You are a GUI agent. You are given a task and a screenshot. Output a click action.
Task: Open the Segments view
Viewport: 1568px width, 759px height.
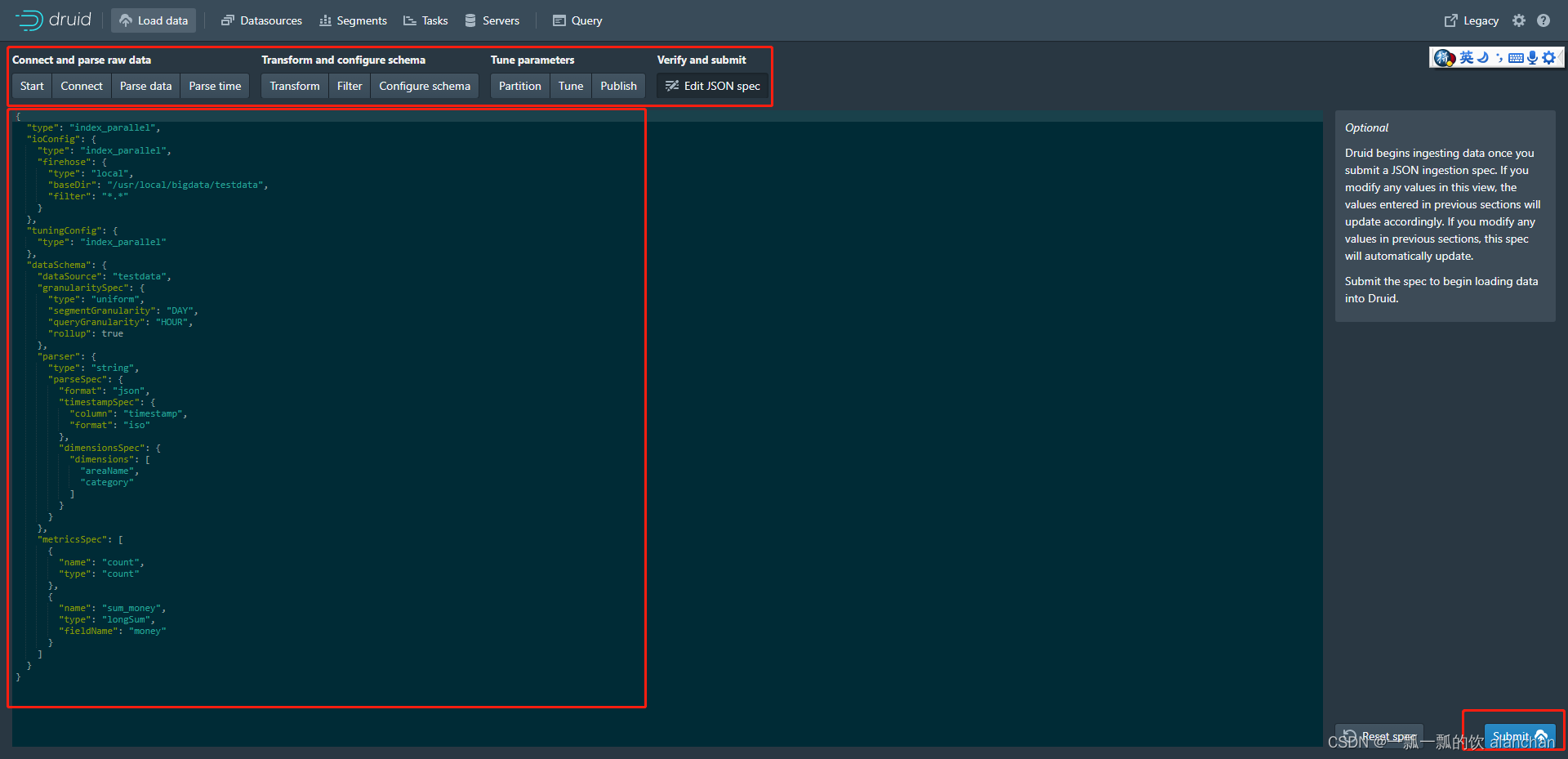tap(353, 20)
